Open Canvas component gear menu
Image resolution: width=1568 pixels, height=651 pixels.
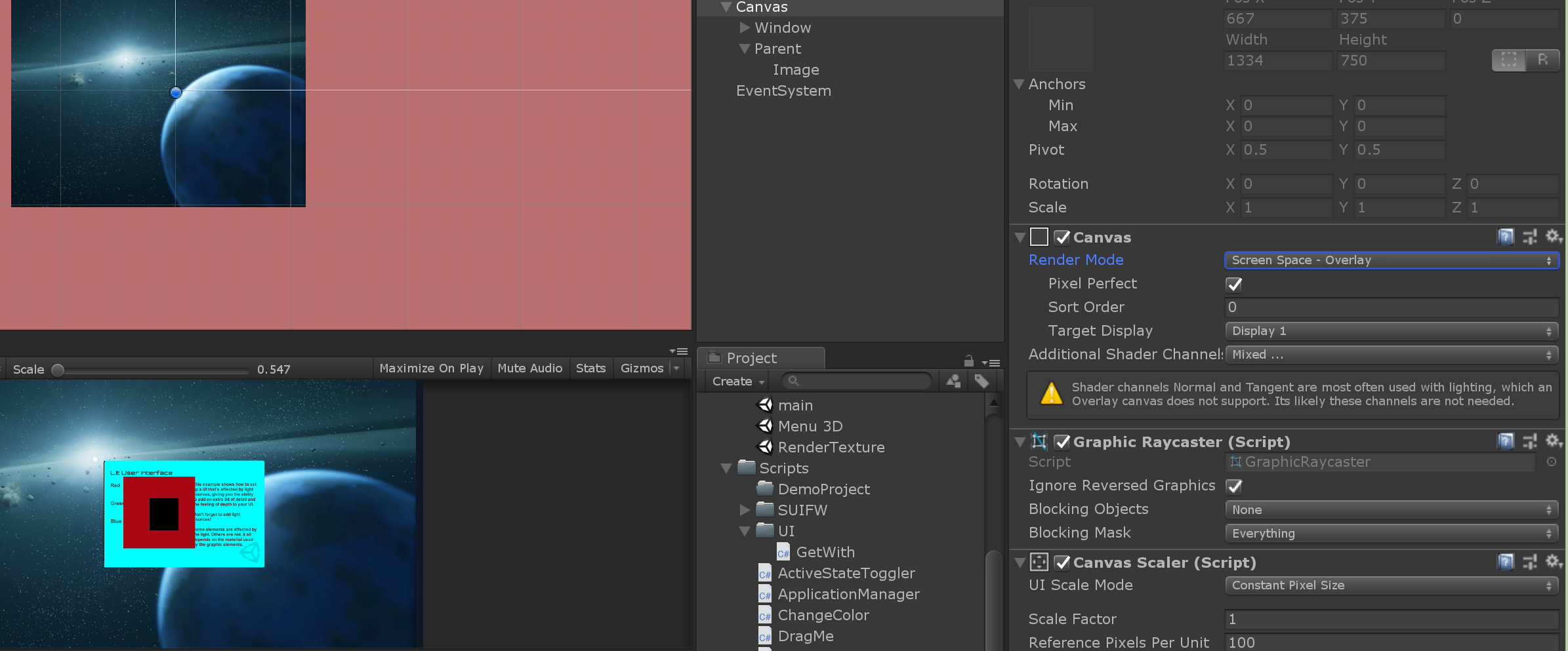[x=1553, y=237]
